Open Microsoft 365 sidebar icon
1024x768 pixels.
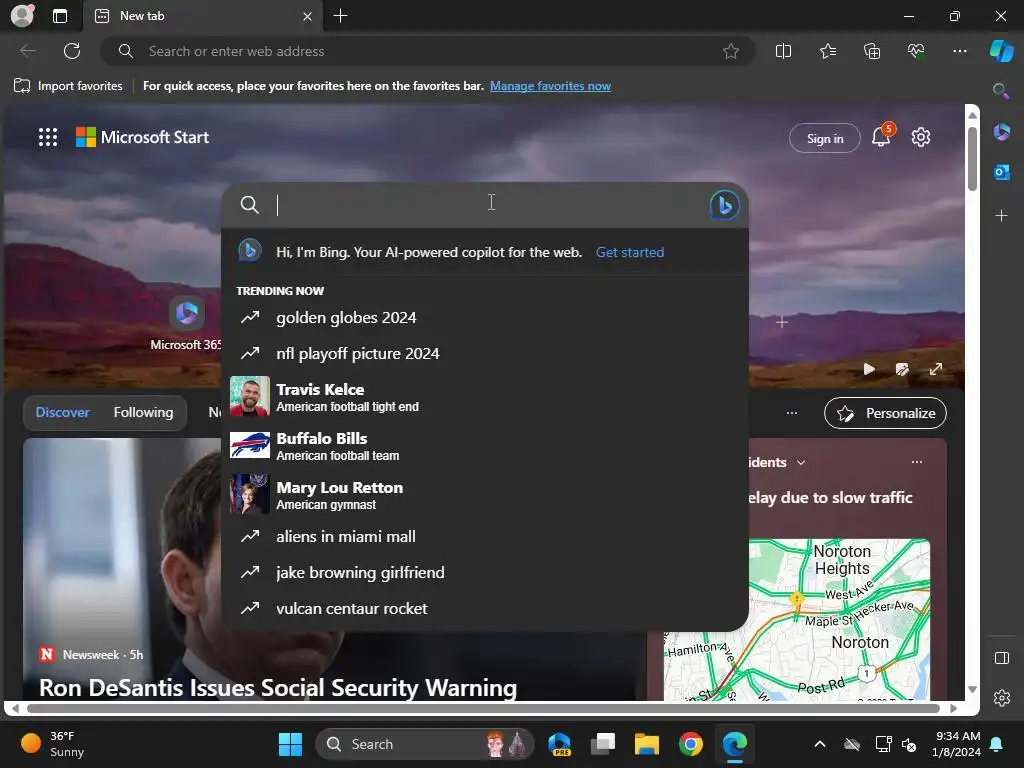(1001, 133)
